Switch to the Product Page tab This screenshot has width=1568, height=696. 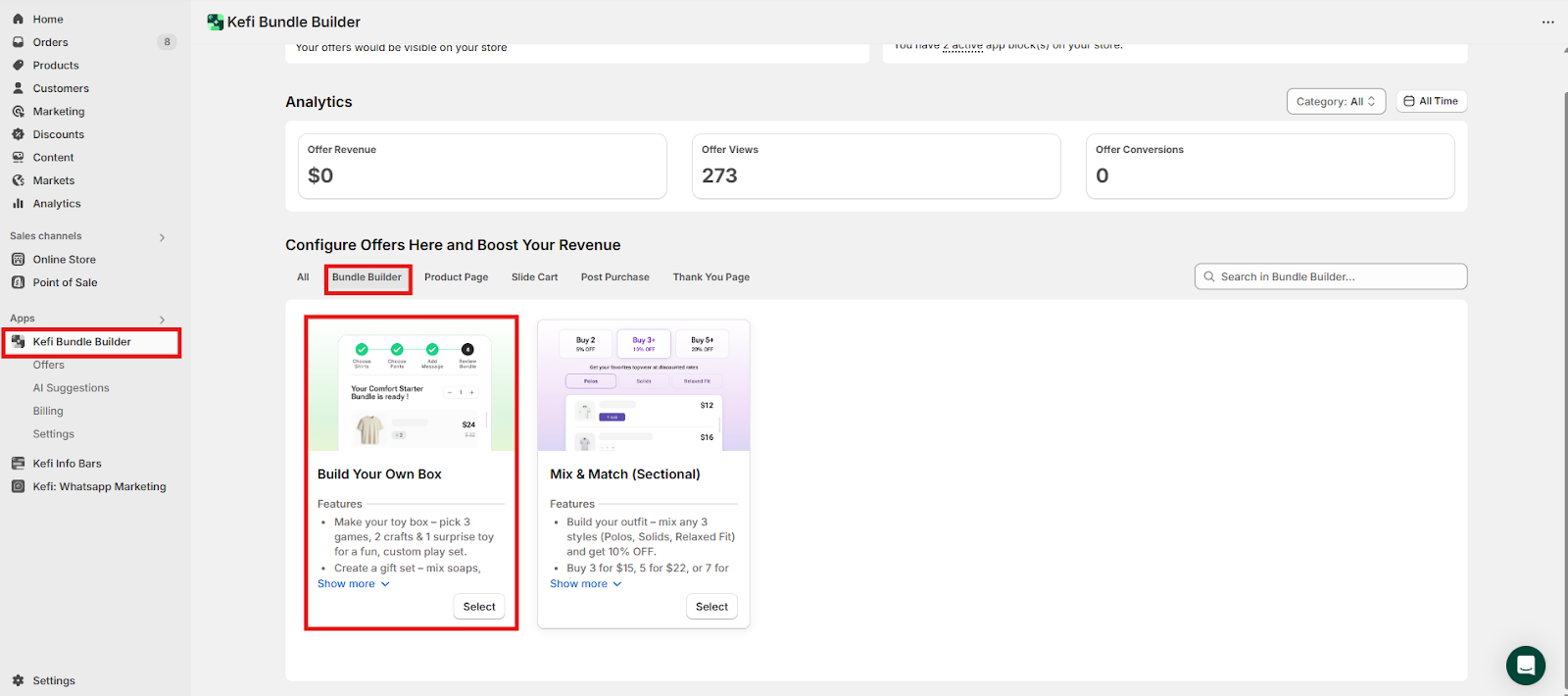(x=456, y=277)
